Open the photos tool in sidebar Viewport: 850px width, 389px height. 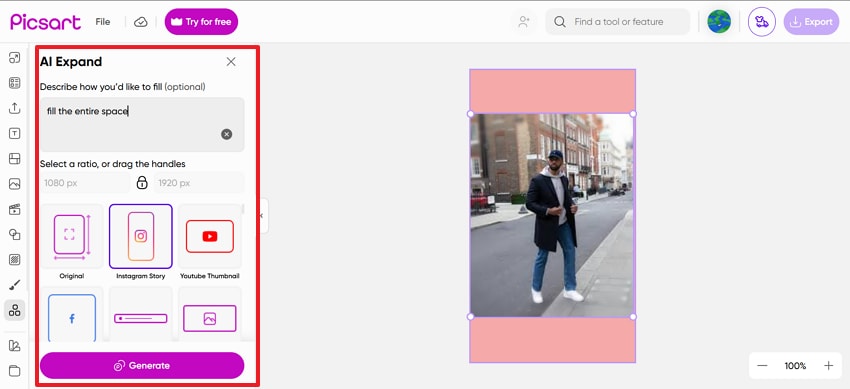(x=15, y=184)
